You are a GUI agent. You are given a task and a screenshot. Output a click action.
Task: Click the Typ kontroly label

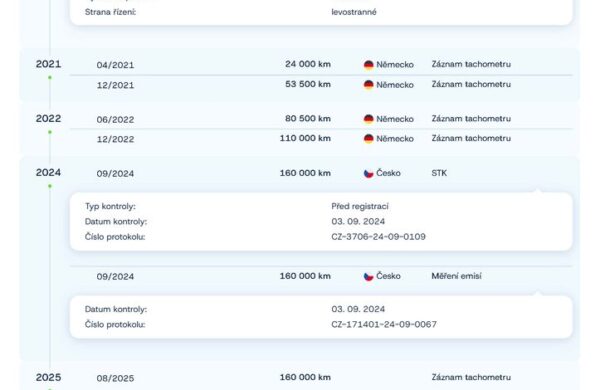pos(110,206)
